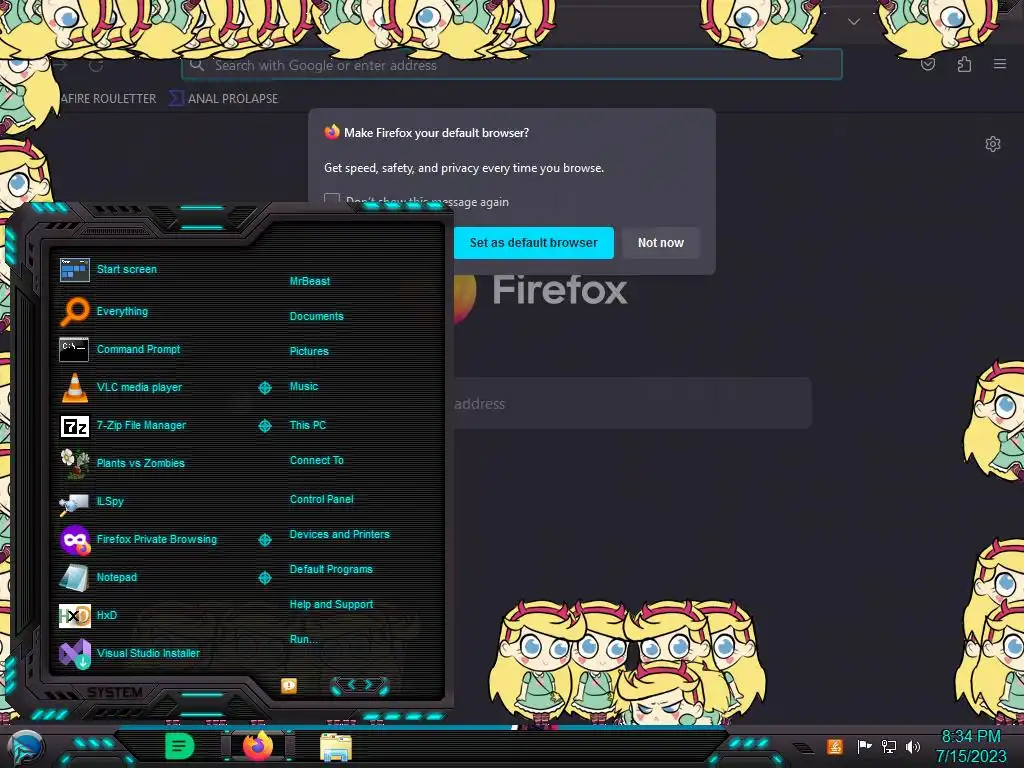Open Control Panel
This screenshot has height=768, width=1024.
pyautogui.click(x=321, y=499)
